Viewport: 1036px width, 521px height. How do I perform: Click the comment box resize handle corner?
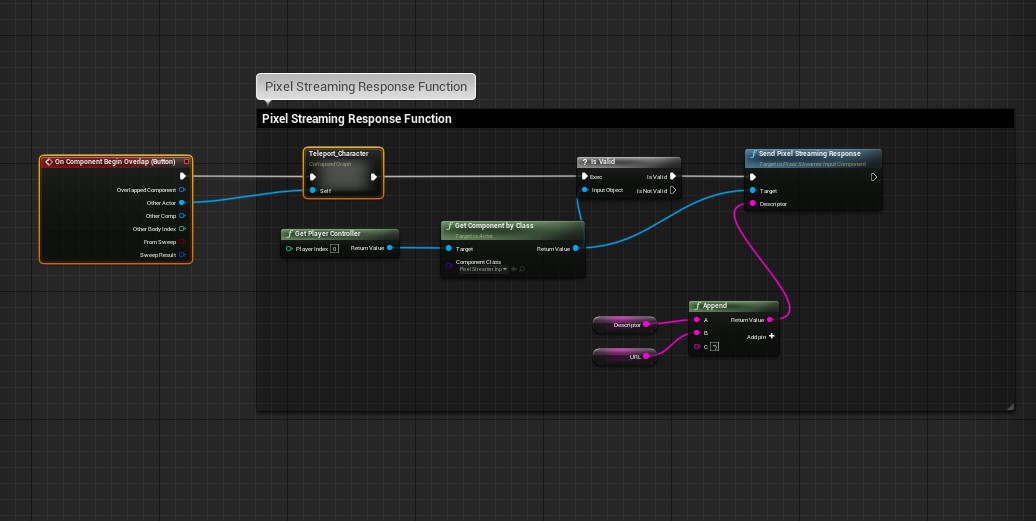click(x=1010, y=407)
